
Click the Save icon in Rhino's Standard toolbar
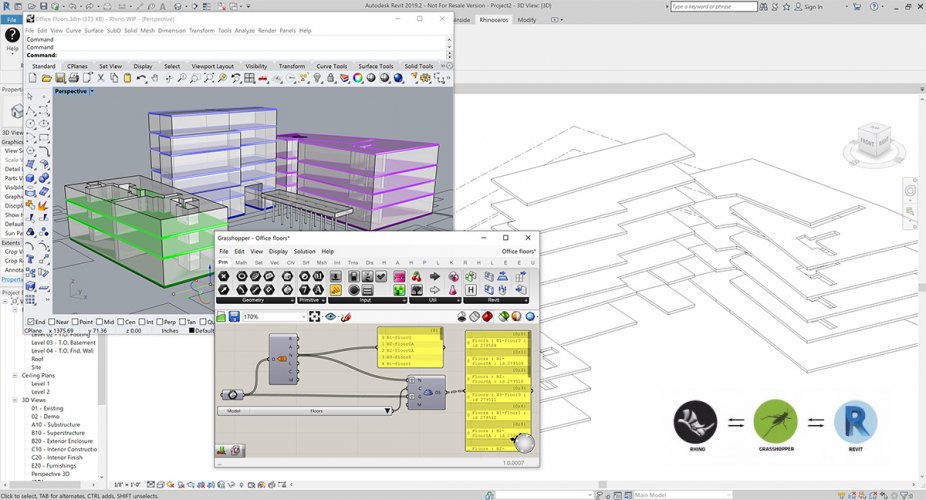[60, 78]
